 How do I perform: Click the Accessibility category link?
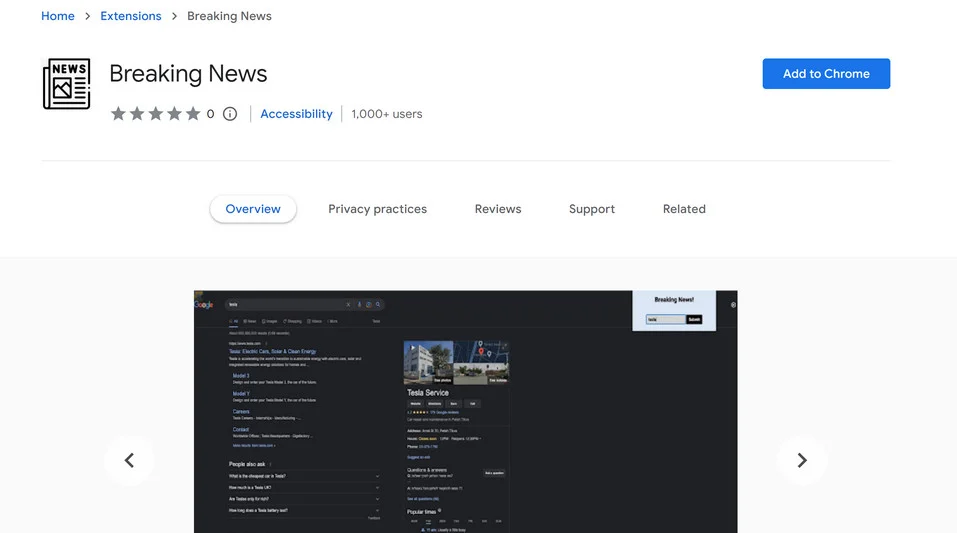[x=297, y=114]
